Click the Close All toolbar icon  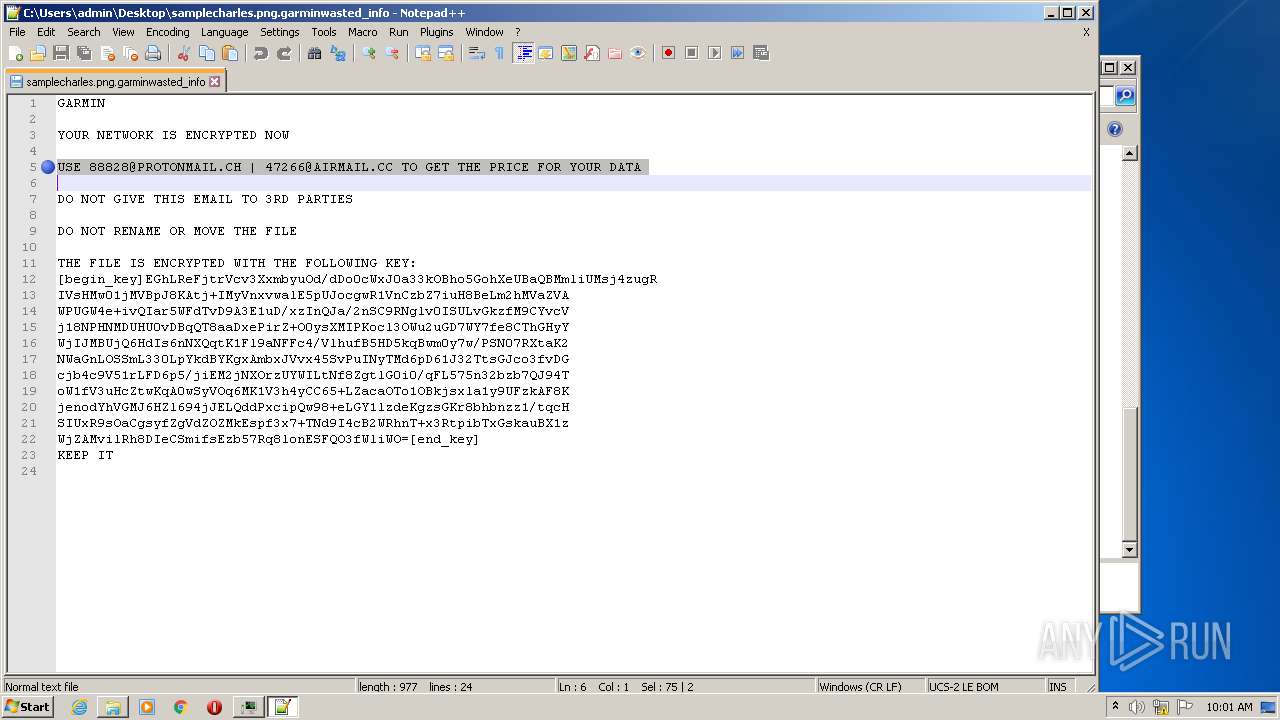click(130, 53)
